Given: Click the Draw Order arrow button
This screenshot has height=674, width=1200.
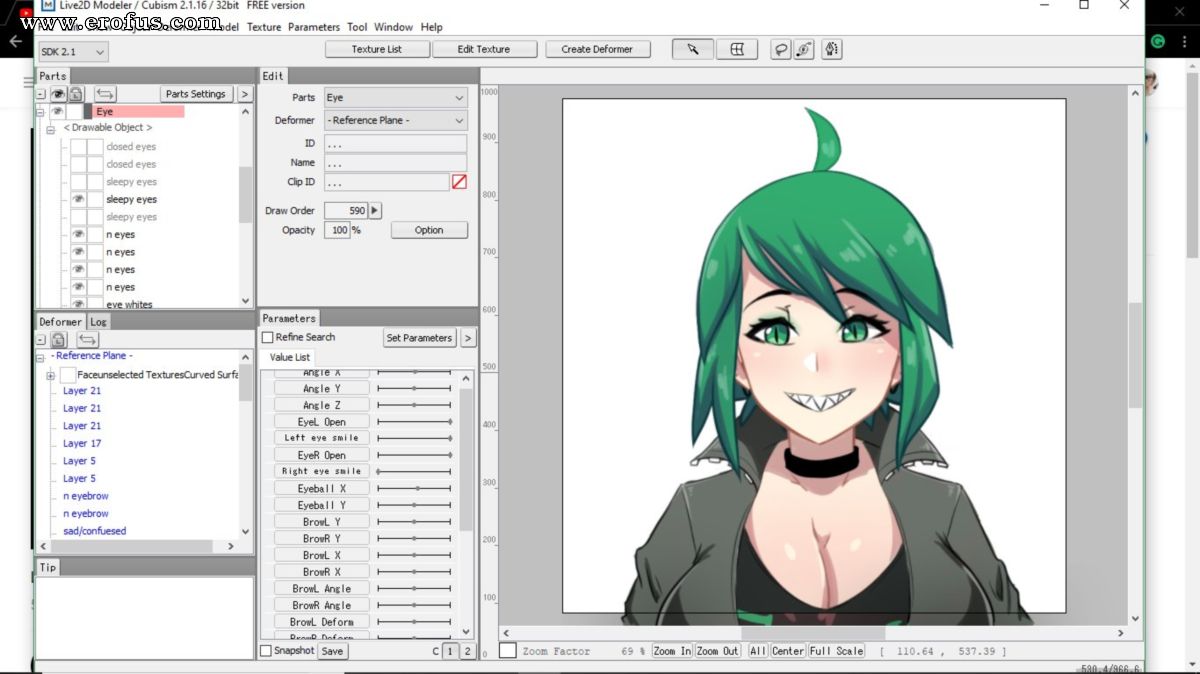Looking at the screenshot, I should [x=375, y=211].
